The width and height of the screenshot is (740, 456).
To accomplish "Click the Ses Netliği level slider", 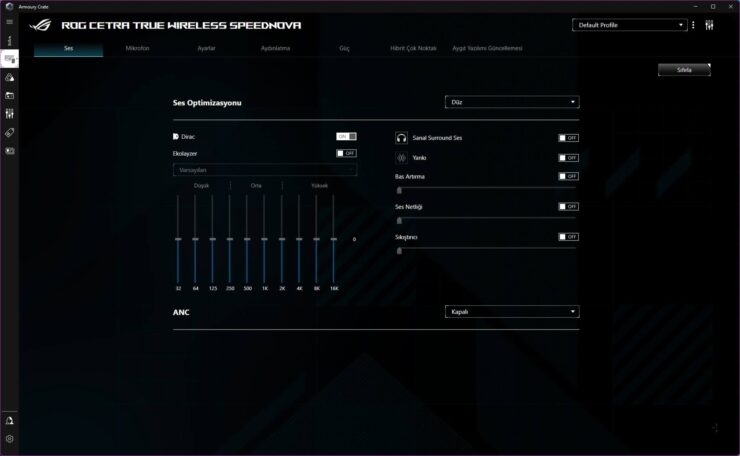I will [486, 220].
